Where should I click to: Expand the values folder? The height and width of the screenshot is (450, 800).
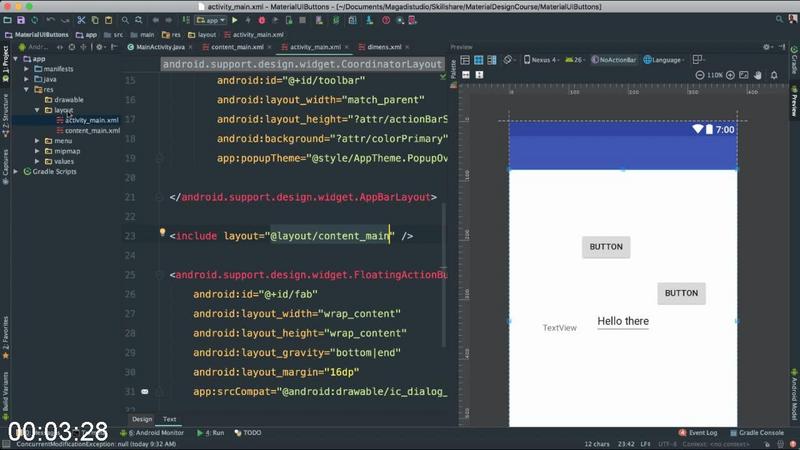point(37,161)
